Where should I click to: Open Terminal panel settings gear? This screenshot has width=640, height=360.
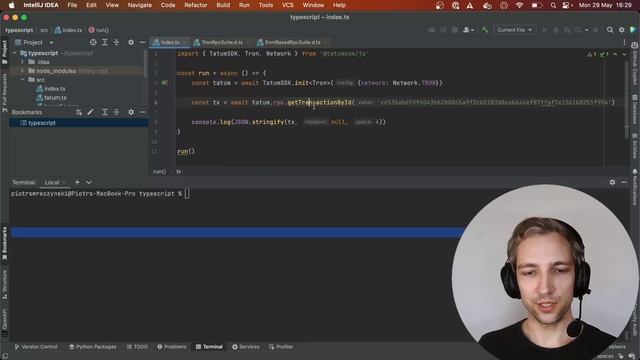tap(612, 182)
